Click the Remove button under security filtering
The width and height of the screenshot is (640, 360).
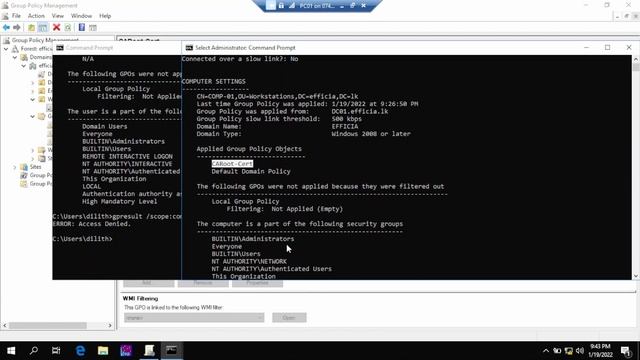203,283
